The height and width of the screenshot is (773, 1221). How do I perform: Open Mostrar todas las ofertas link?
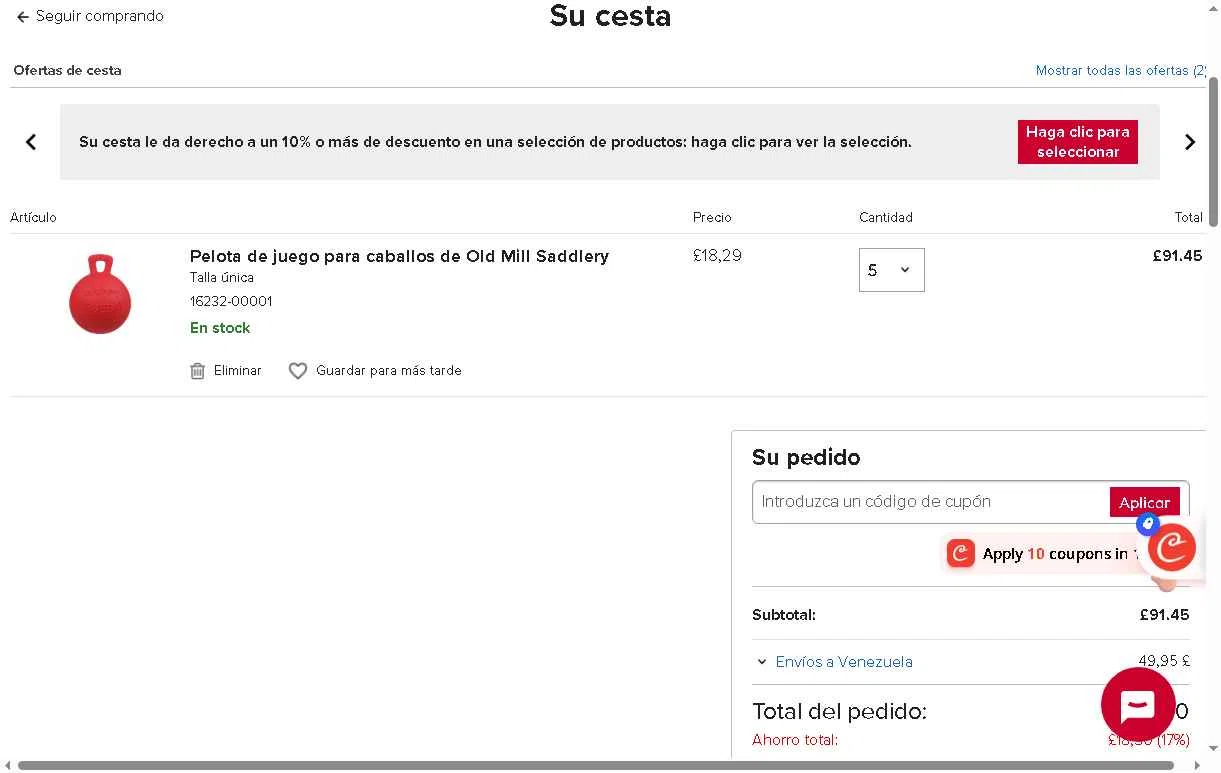pyautogui.click(x=1121, y=71)
